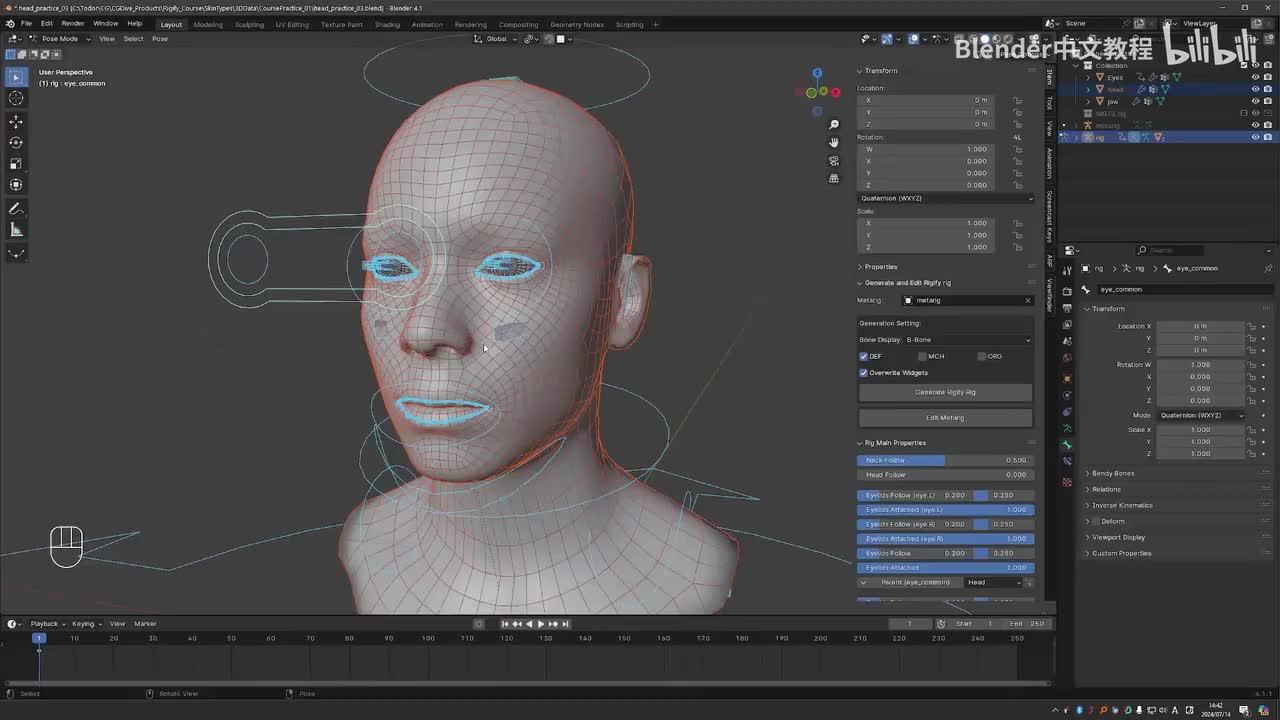Click the Generate Rigify Rig button
Viewport: 1280px width, 720px height.
[945, 392]
